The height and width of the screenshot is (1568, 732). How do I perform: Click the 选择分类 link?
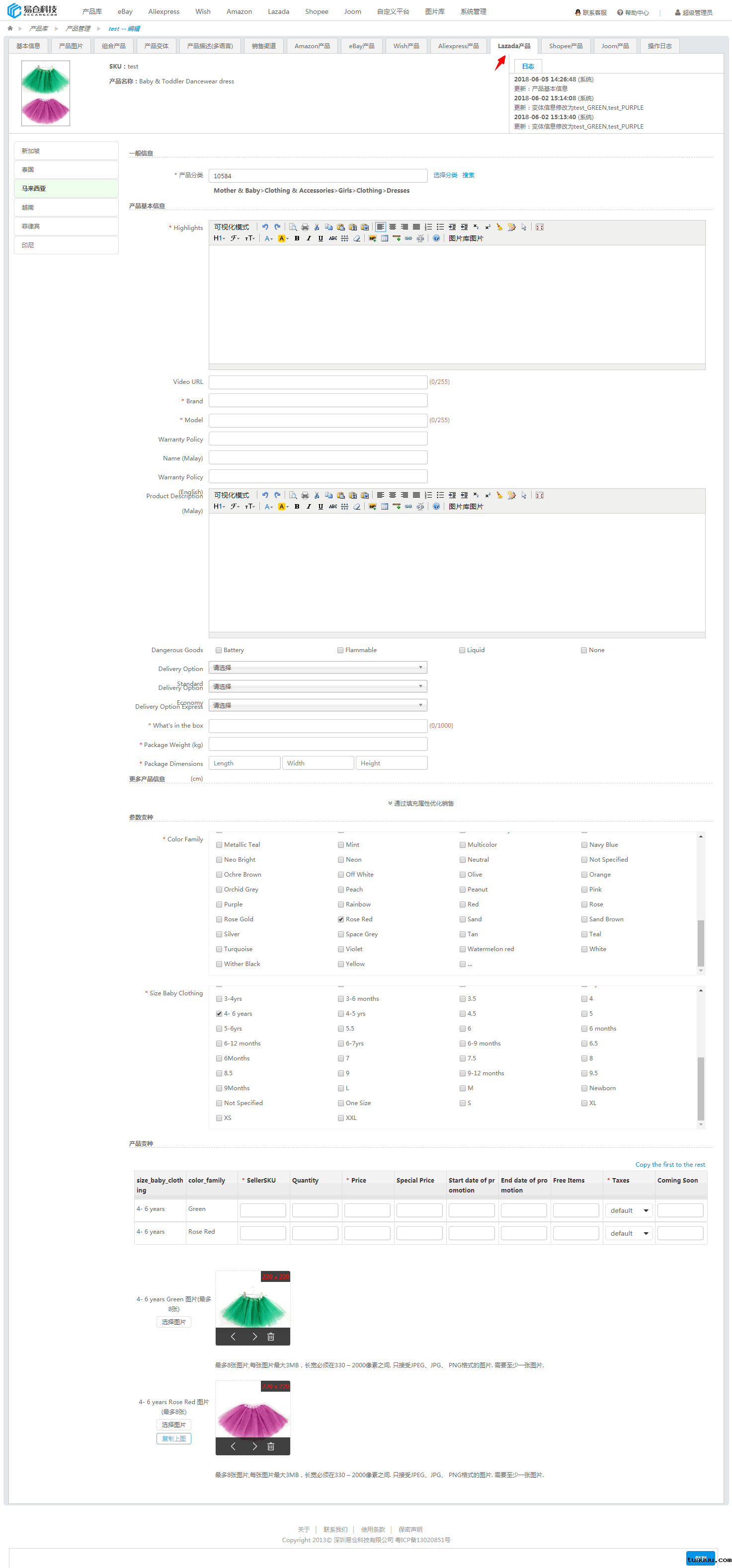point(445,175)
